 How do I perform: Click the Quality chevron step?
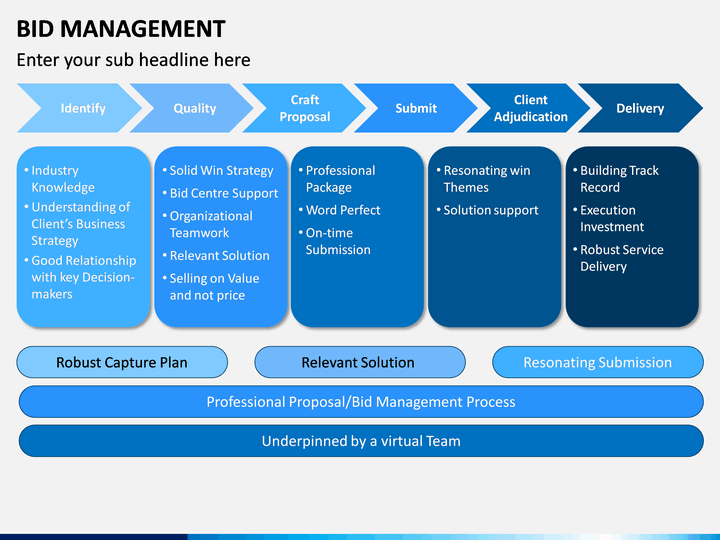coord(192,108)
